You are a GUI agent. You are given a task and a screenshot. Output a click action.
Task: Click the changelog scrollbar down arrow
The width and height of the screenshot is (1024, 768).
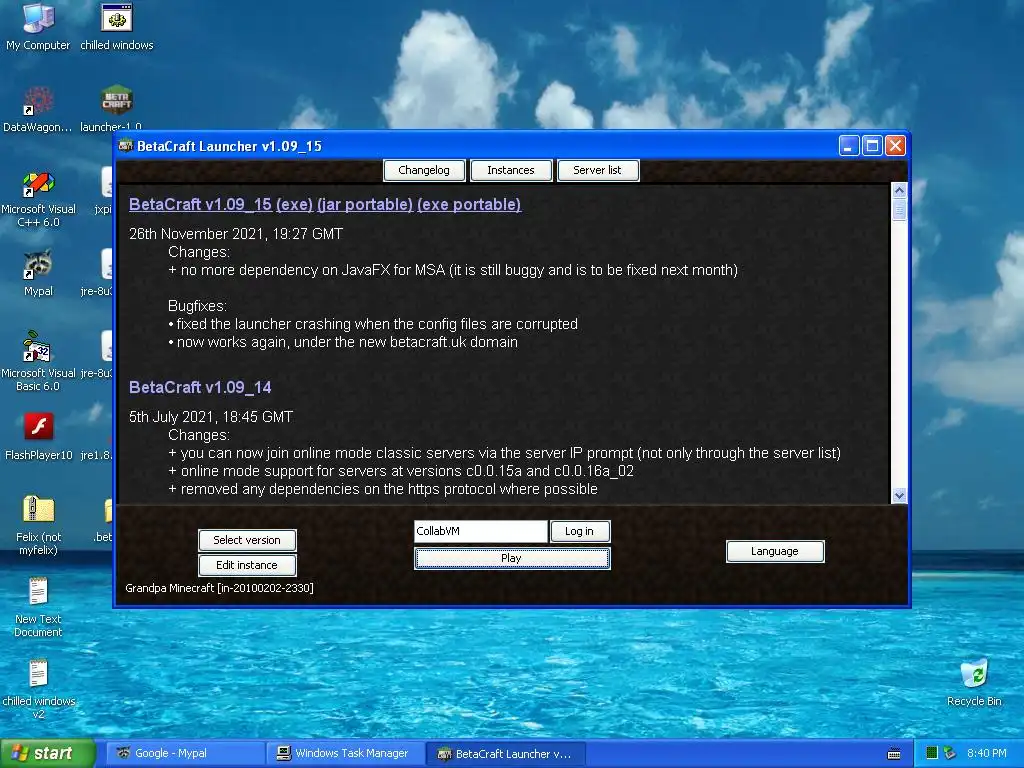(x=899, y=496)
